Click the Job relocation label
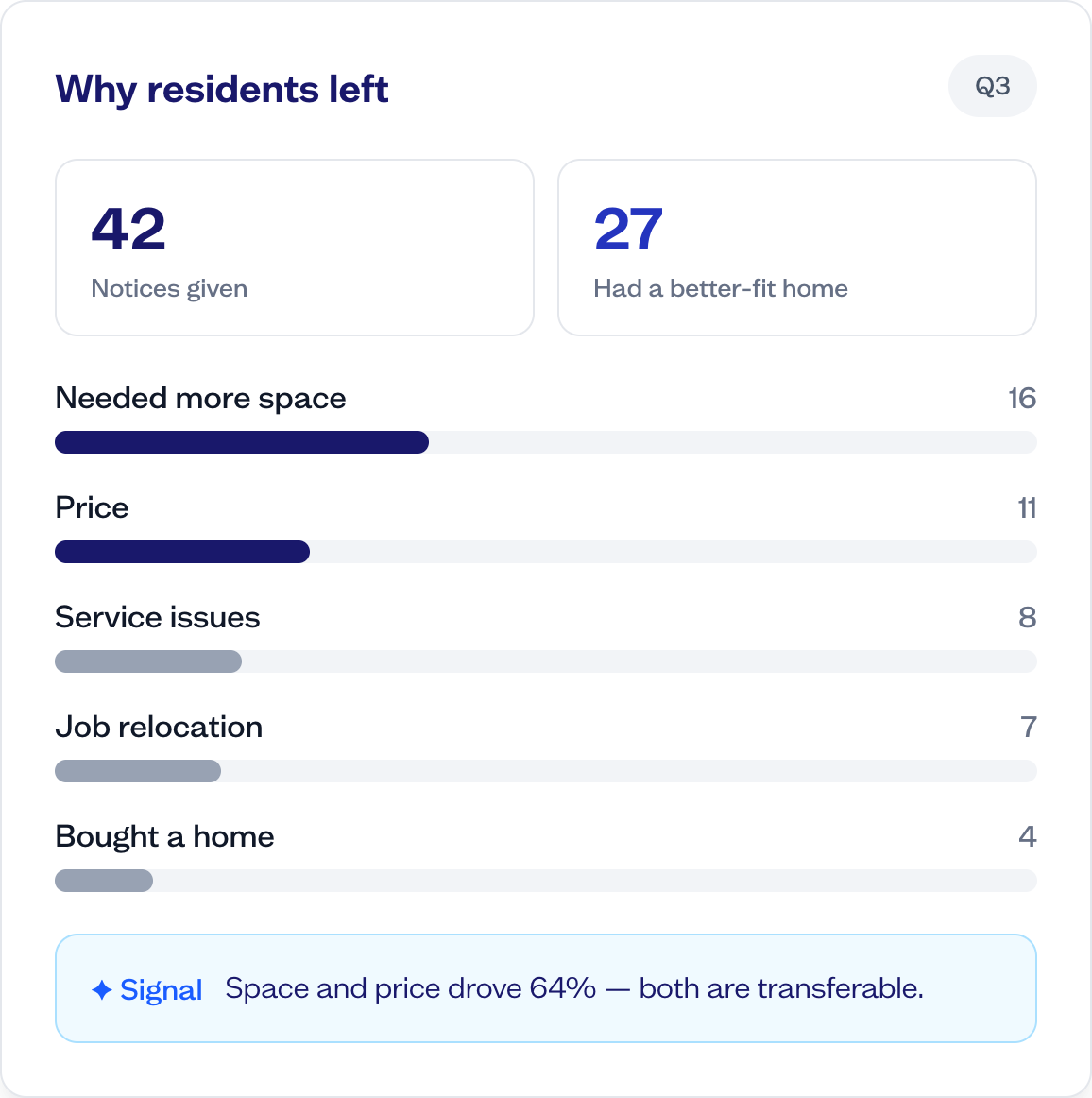The width and height of the screenshot is (1092, 1098). coord(159,727)
